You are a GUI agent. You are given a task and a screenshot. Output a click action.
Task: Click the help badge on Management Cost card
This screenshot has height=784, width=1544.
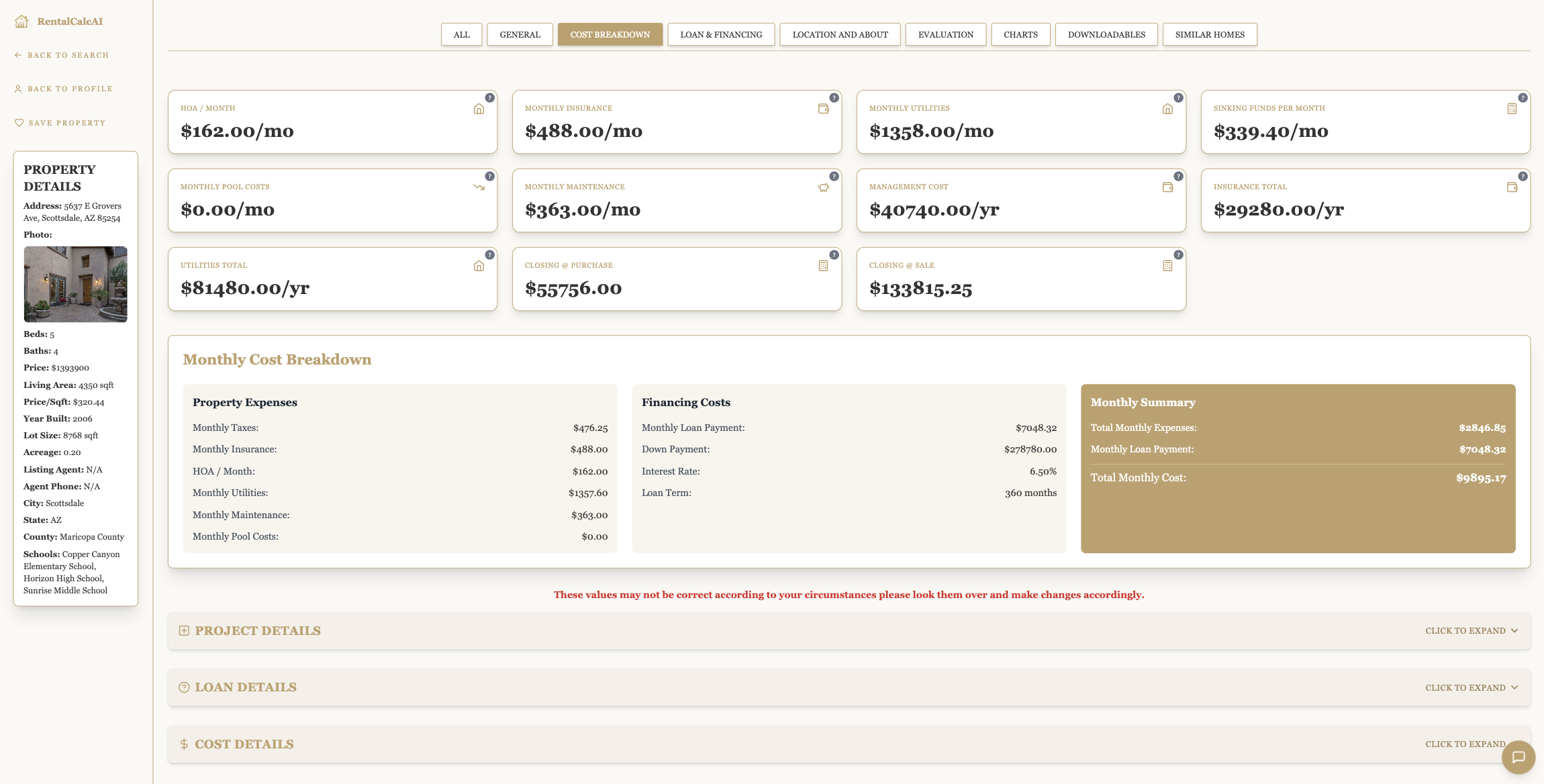pyautogui.click(x=1177, y=177)
